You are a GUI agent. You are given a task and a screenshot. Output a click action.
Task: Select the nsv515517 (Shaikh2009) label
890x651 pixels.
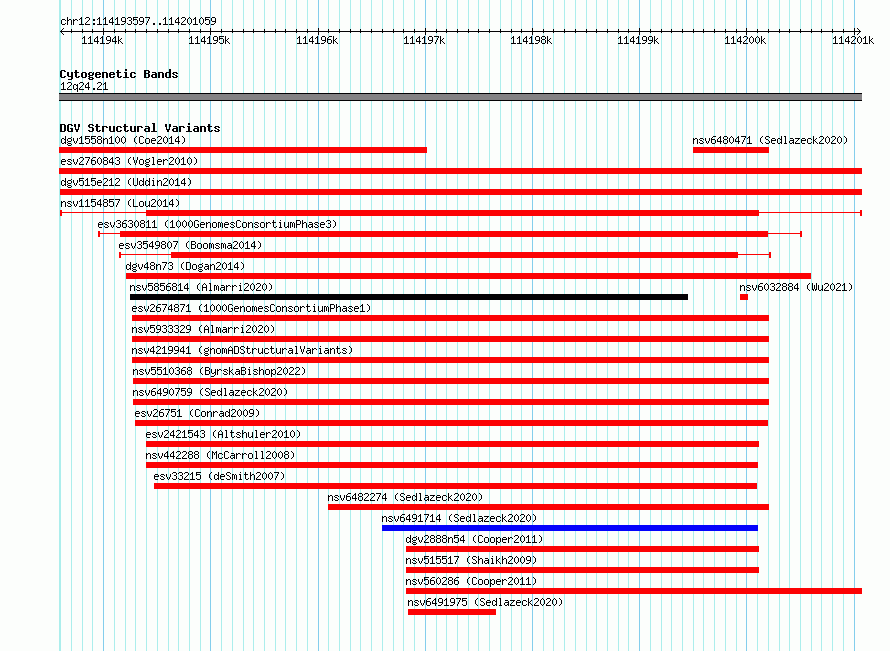point(471,560)
